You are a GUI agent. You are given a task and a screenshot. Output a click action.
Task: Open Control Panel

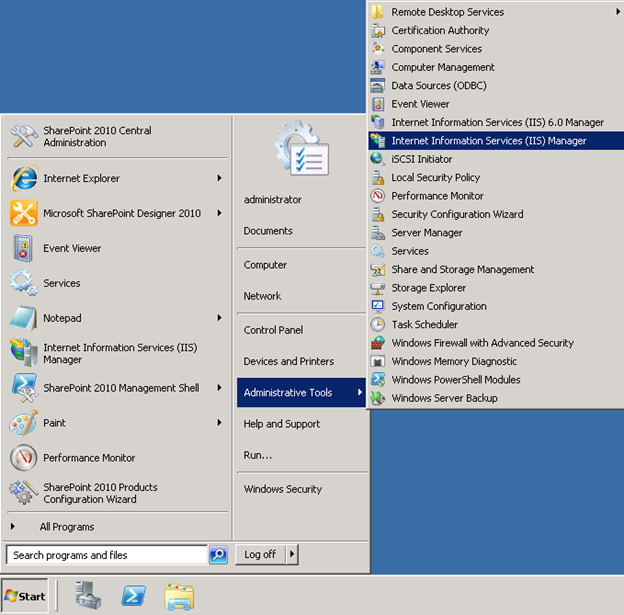(x=273, y=330)
